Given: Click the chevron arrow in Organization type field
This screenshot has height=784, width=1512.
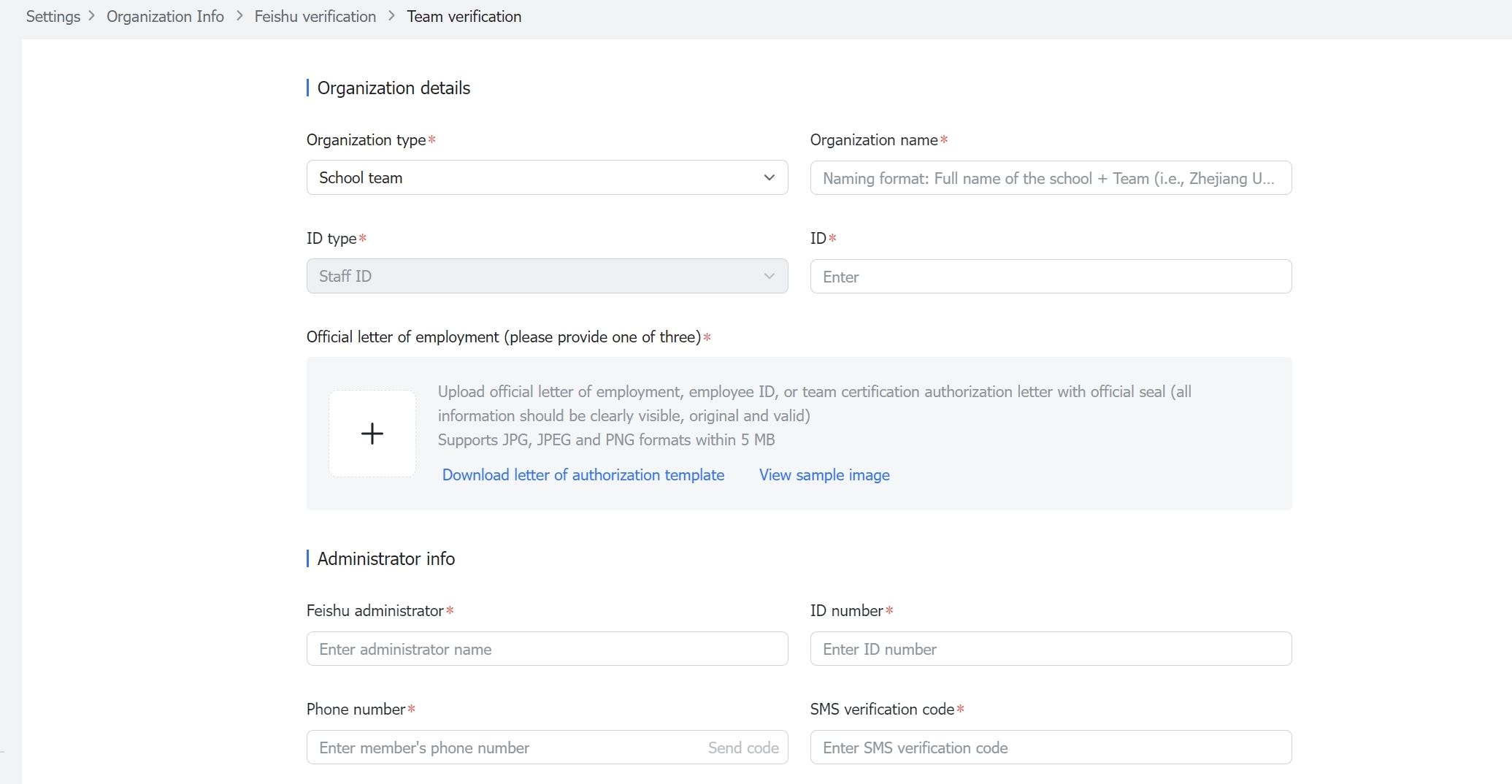Looking at the screenshot, I should click(x=769, y=178).
